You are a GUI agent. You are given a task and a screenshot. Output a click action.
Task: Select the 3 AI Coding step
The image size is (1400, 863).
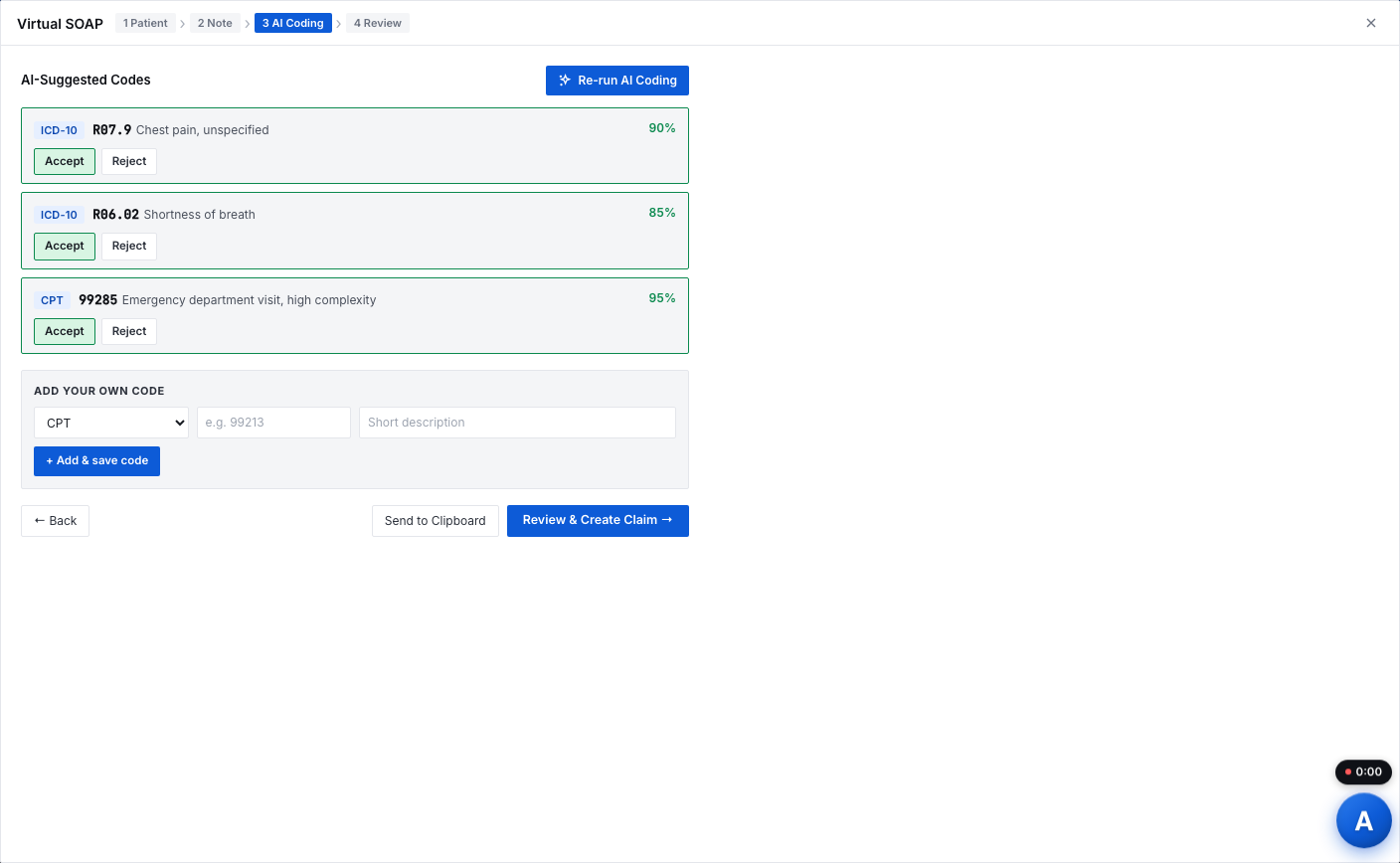tap(293, 23)
